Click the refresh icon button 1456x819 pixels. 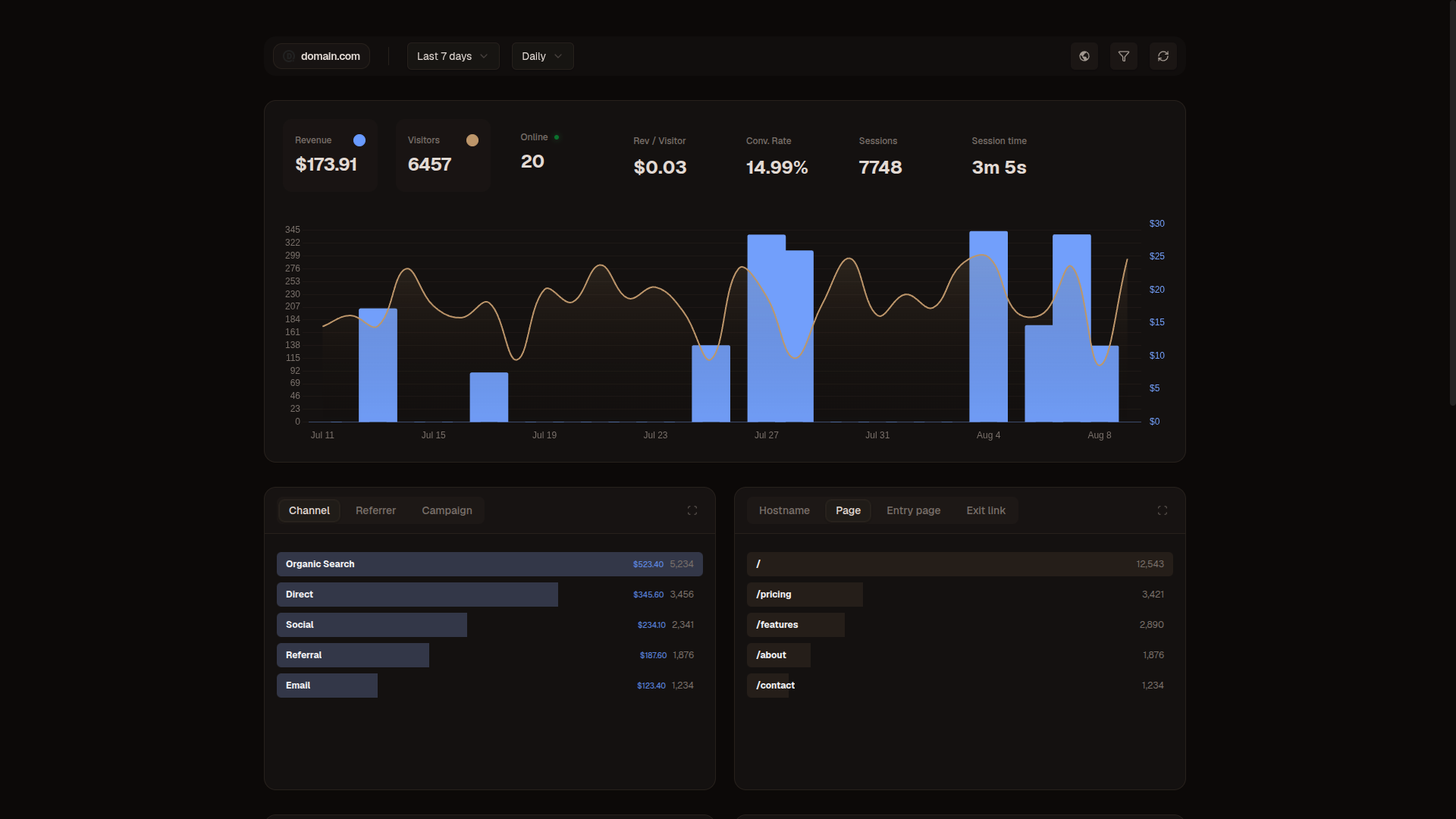(1163, 56)
